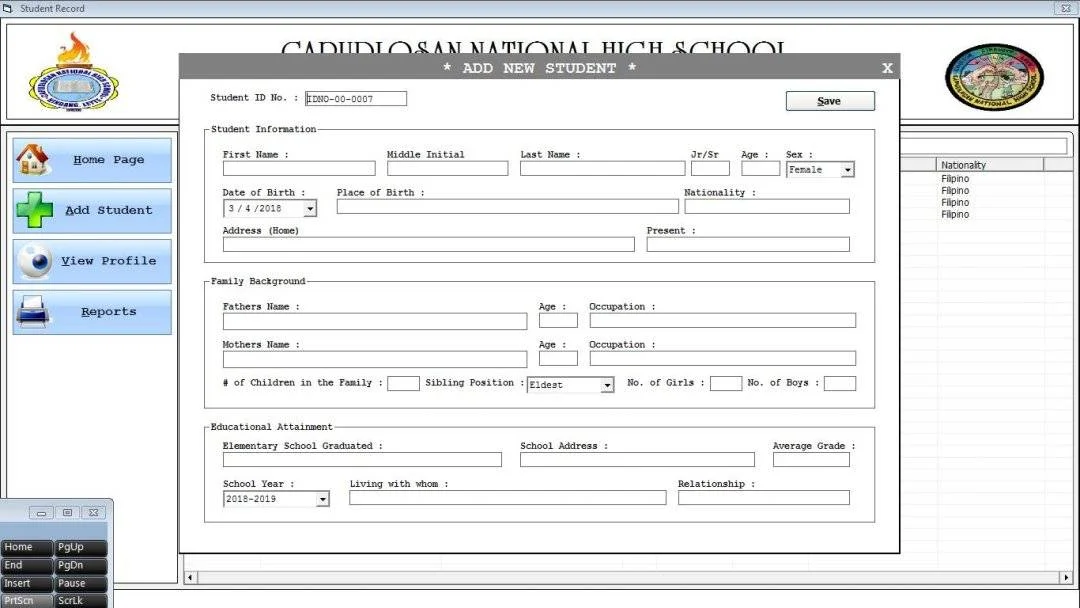Open the Date of Birth date picker
This screenshot has height=608, width=1080.
click(310, 208)
